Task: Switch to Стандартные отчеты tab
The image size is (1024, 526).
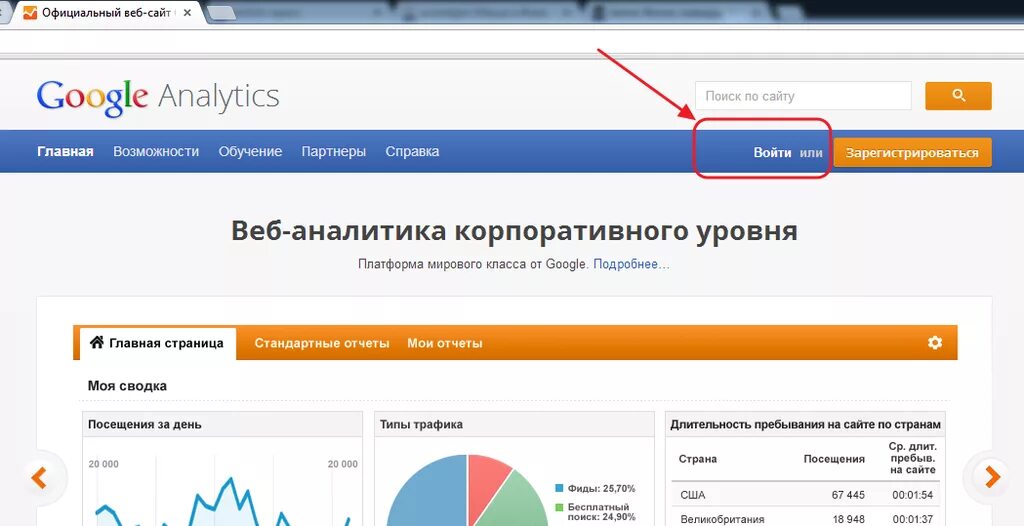Action: (322, 343)
